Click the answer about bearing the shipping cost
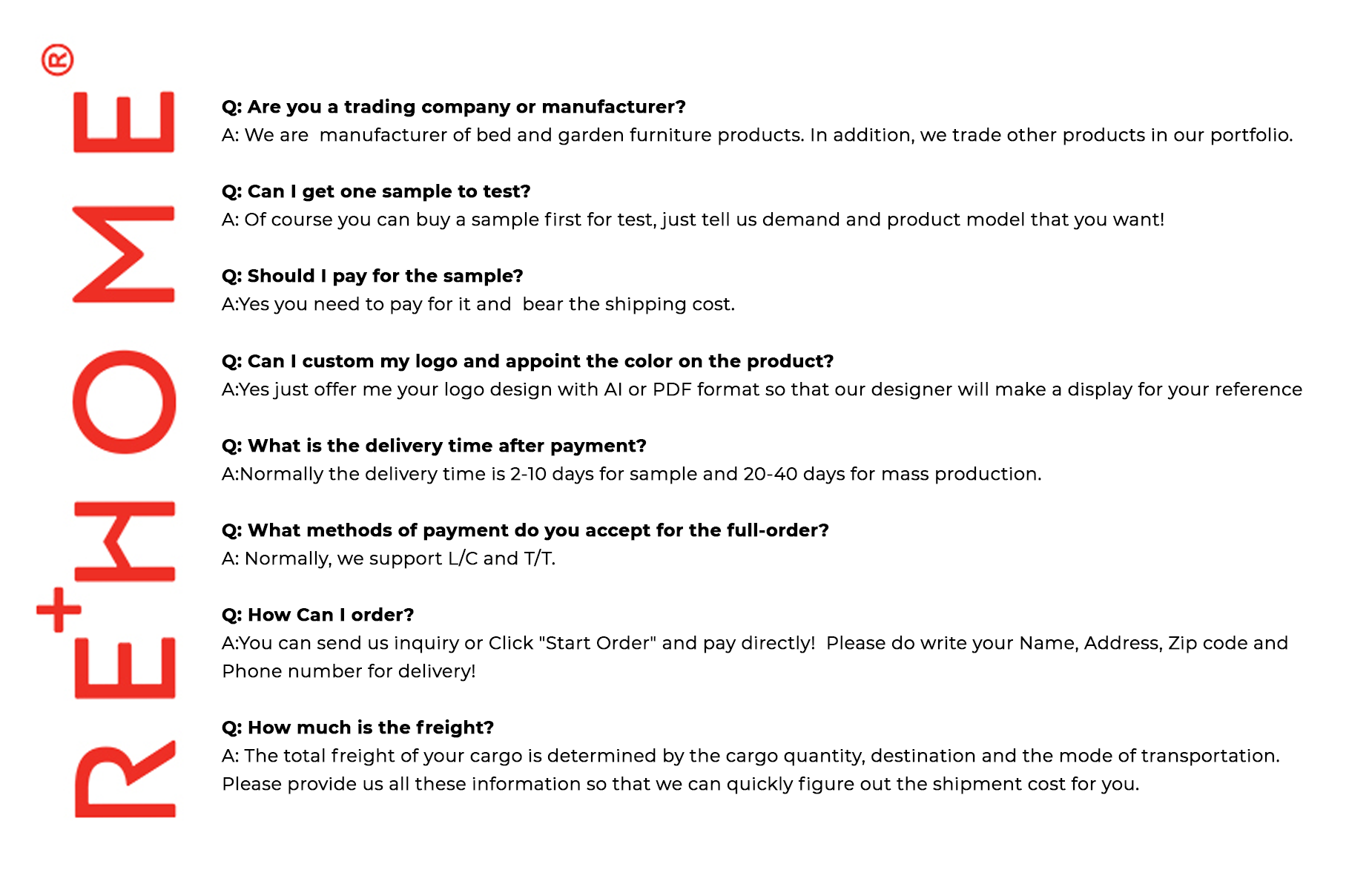 click(478, 304)
